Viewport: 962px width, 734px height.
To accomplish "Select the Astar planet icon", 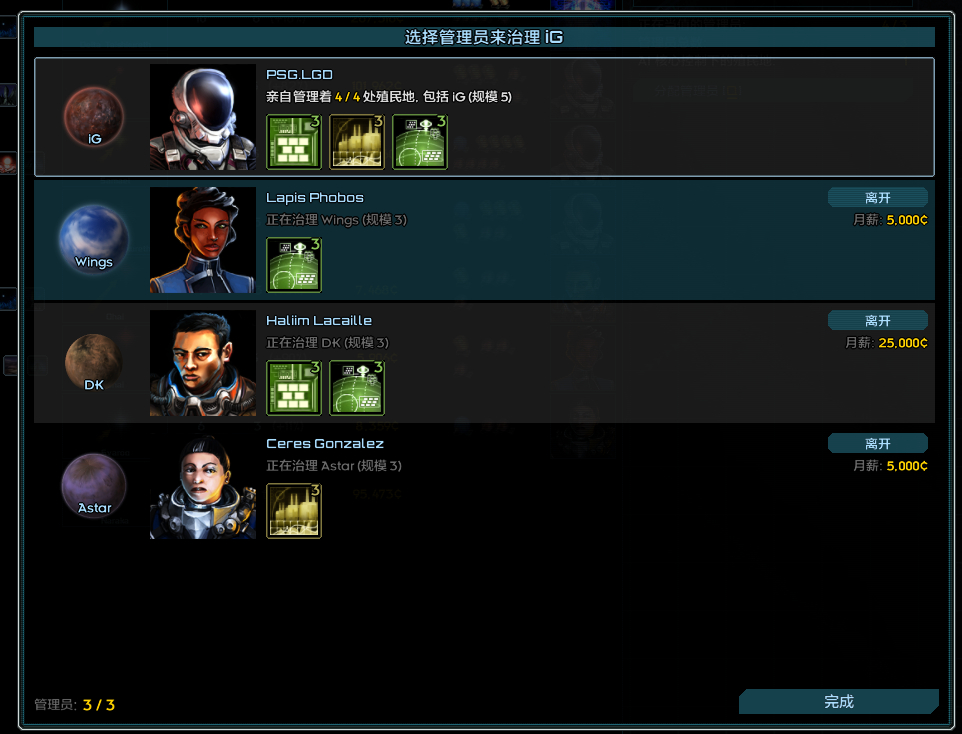I will (94, 485).
